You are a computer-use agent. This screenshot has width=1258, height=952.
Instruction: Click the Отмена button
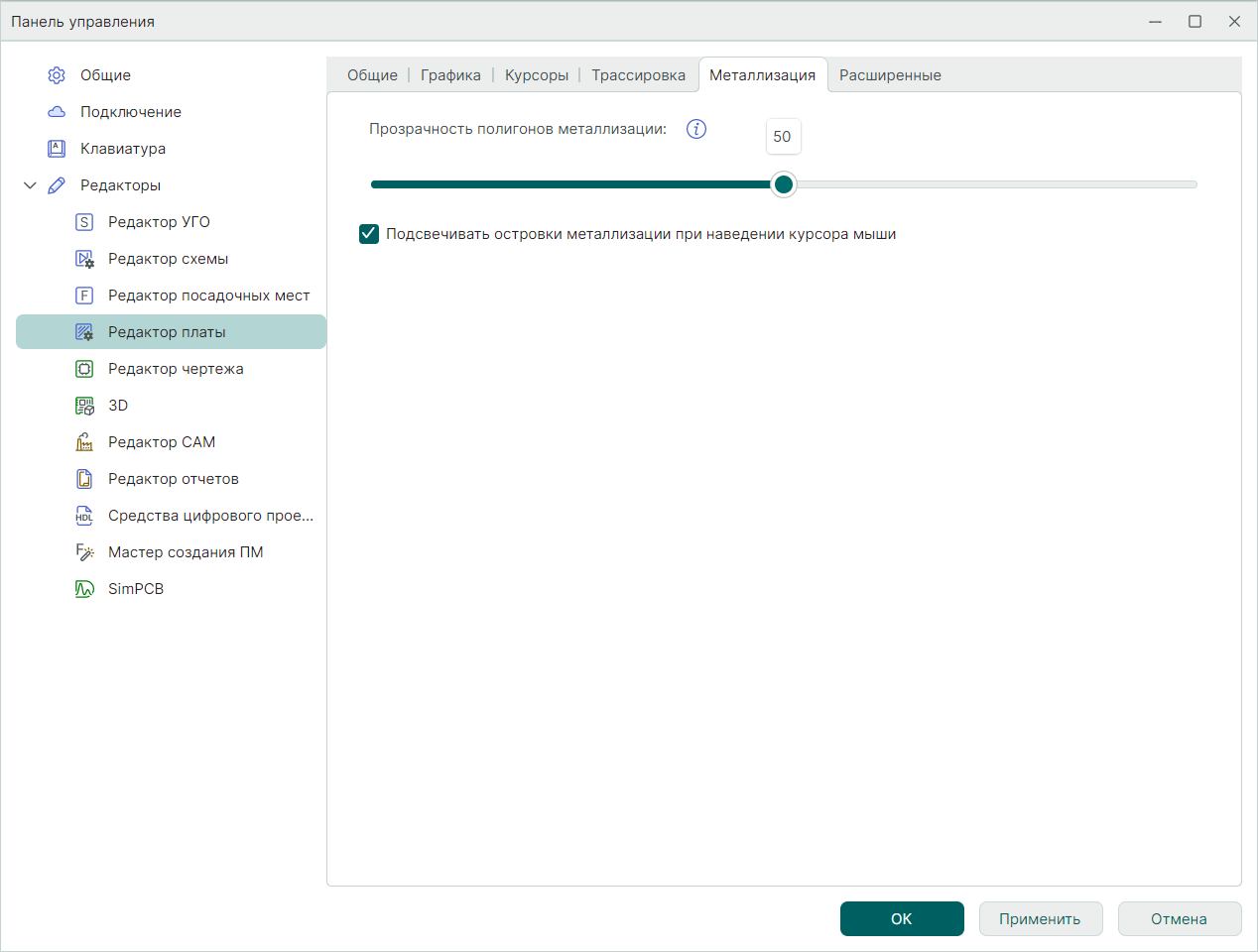point(1179,919)
